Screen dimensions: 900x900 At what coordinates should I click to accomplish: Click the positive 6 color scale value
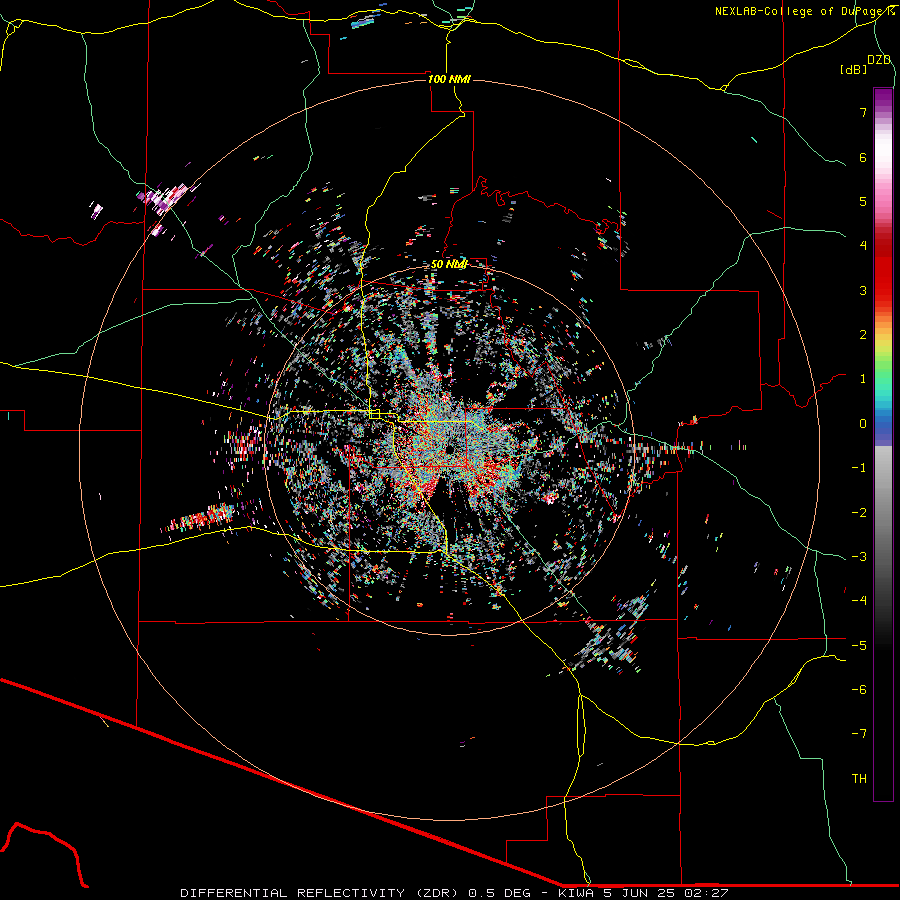click(863, 157)
